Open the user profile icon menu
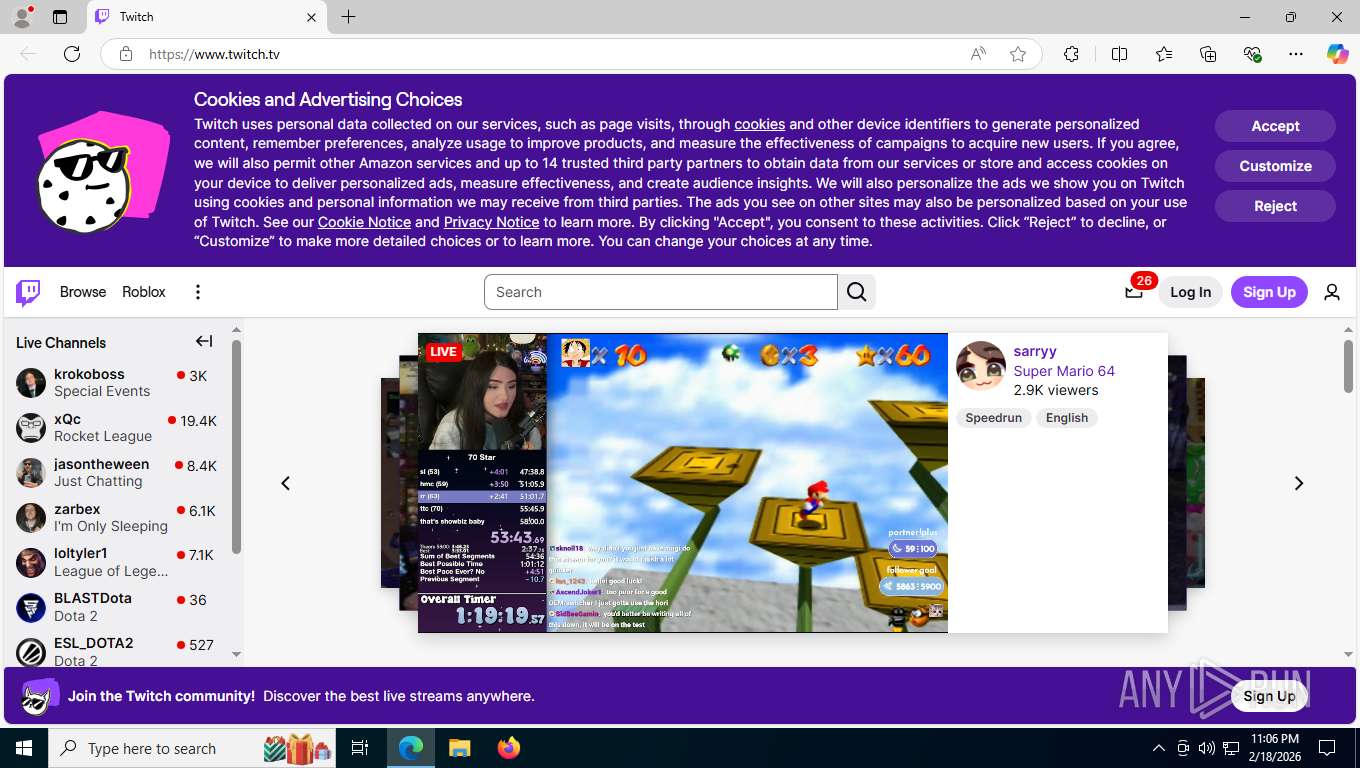This screenshot has width=1360, height=768. coord(1332,292)
